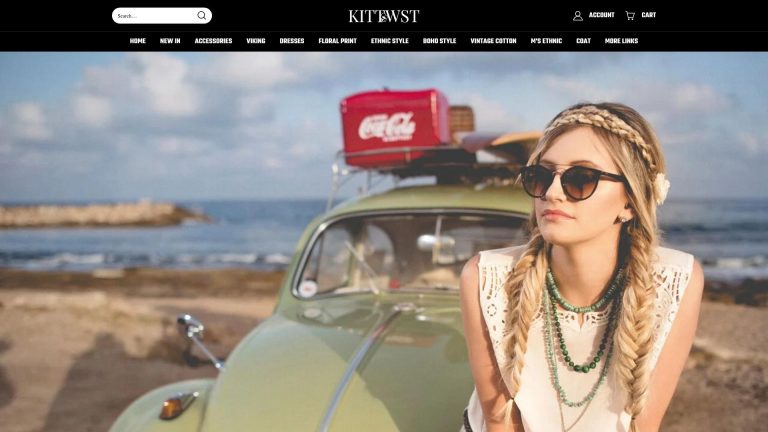The image size is (768, 432).
Task: Choose Boho Style from navigation
Action: coord(439,41)
